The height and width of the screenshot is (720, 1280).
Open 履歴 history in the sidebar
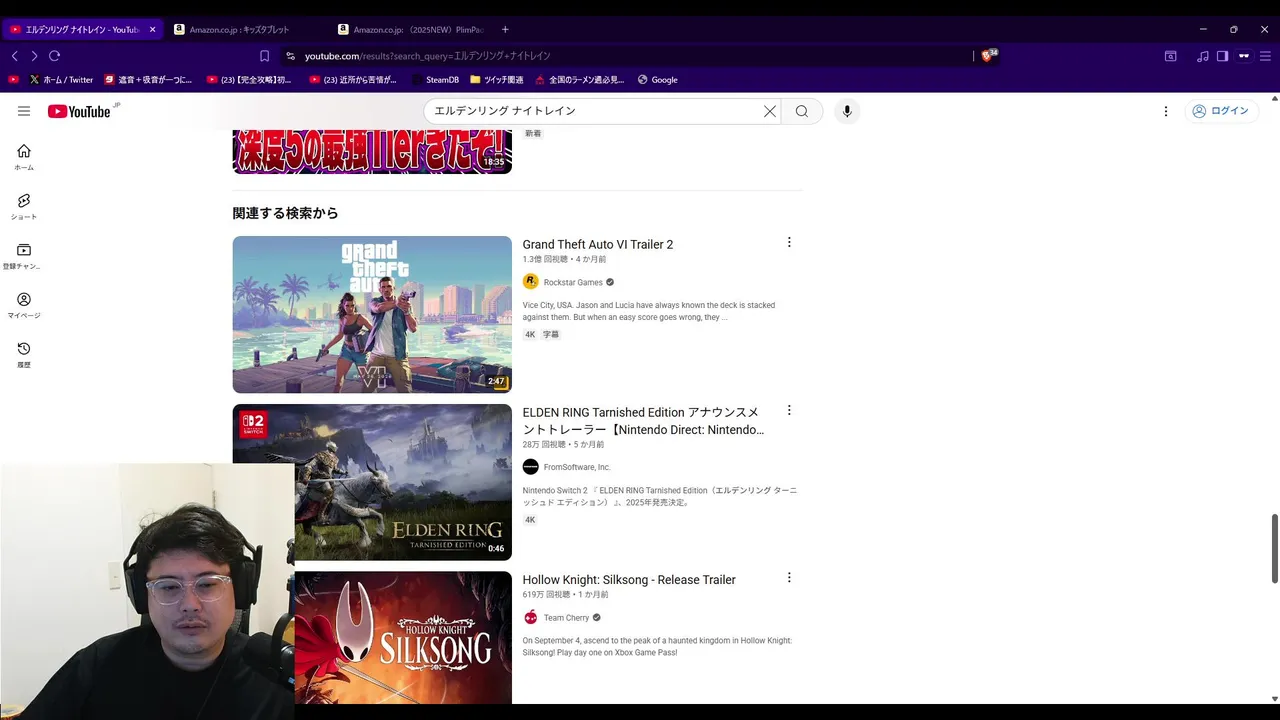tap(24, 355)
